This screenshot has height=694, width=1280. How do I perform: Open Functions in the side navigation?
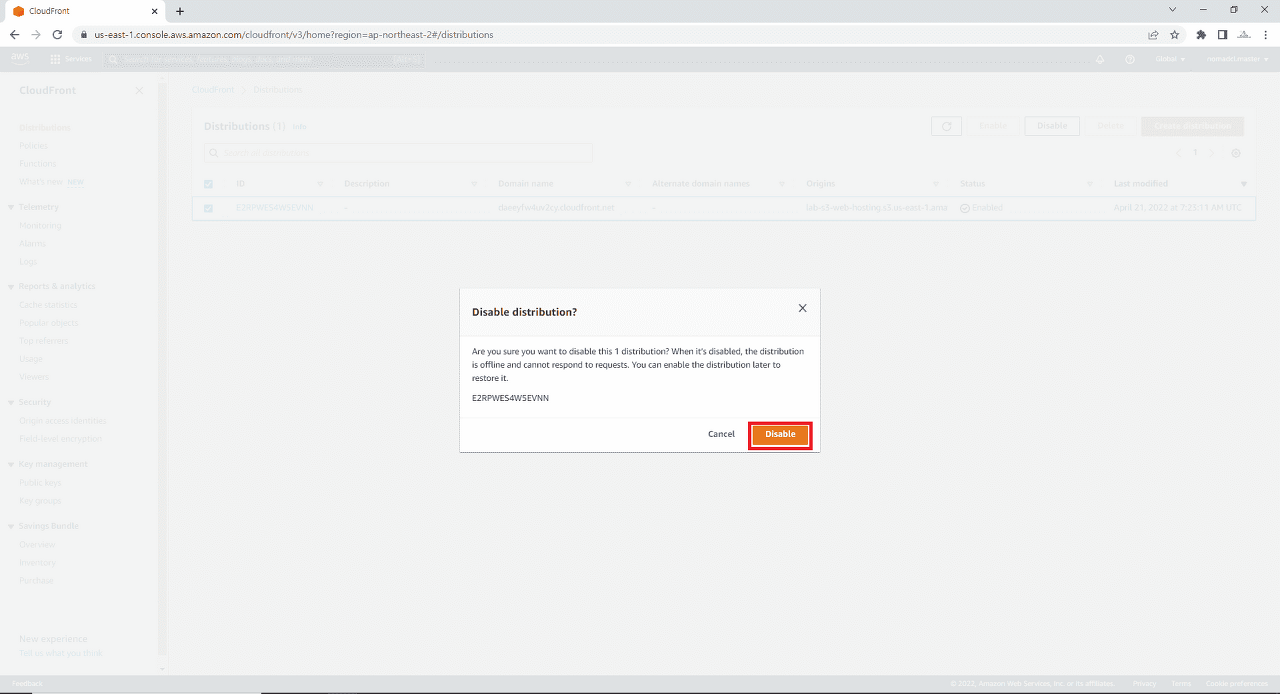coord(38,164)
